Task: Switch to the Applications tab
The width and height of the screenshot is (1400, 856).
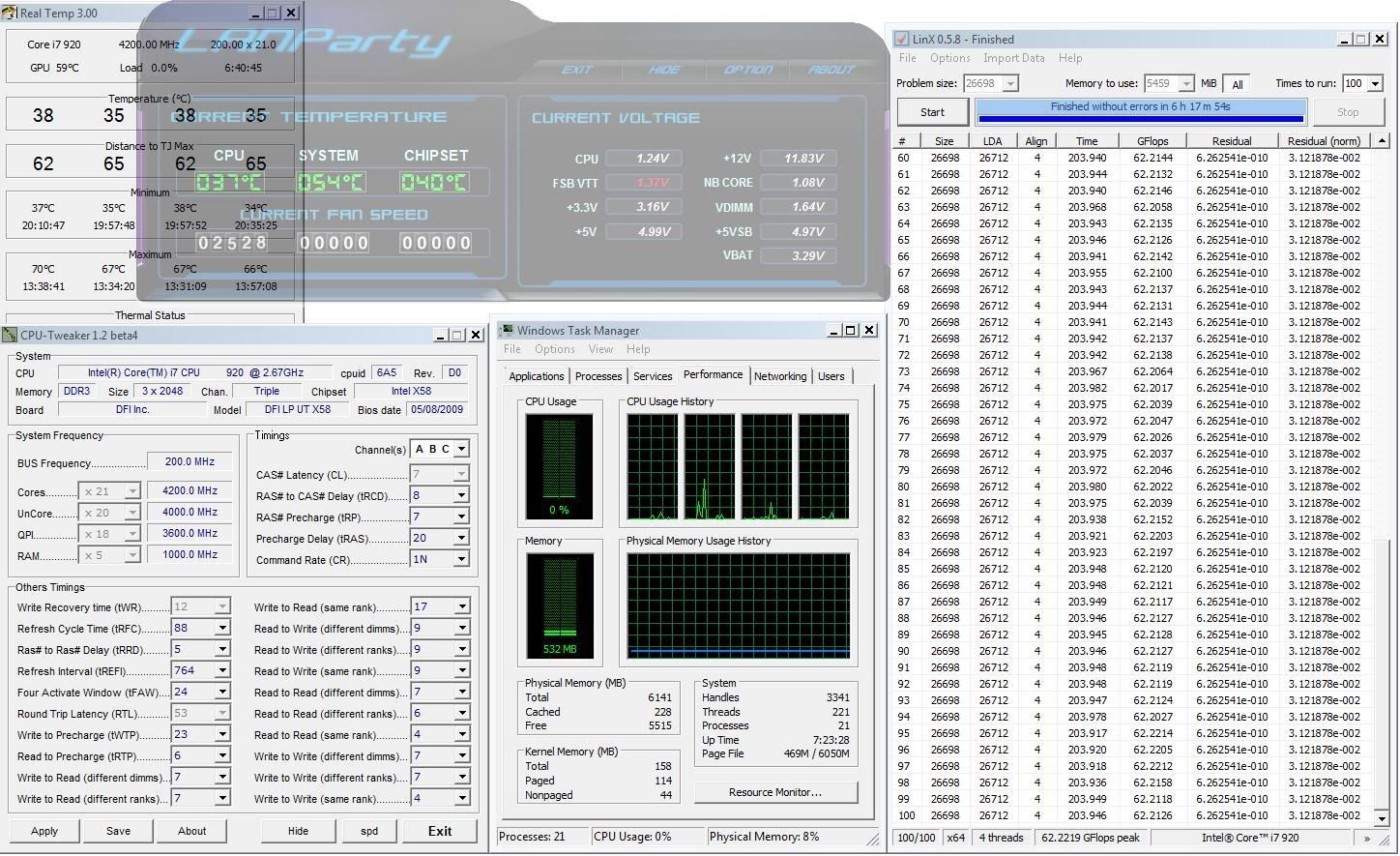Action: click(x=537, y=376)
